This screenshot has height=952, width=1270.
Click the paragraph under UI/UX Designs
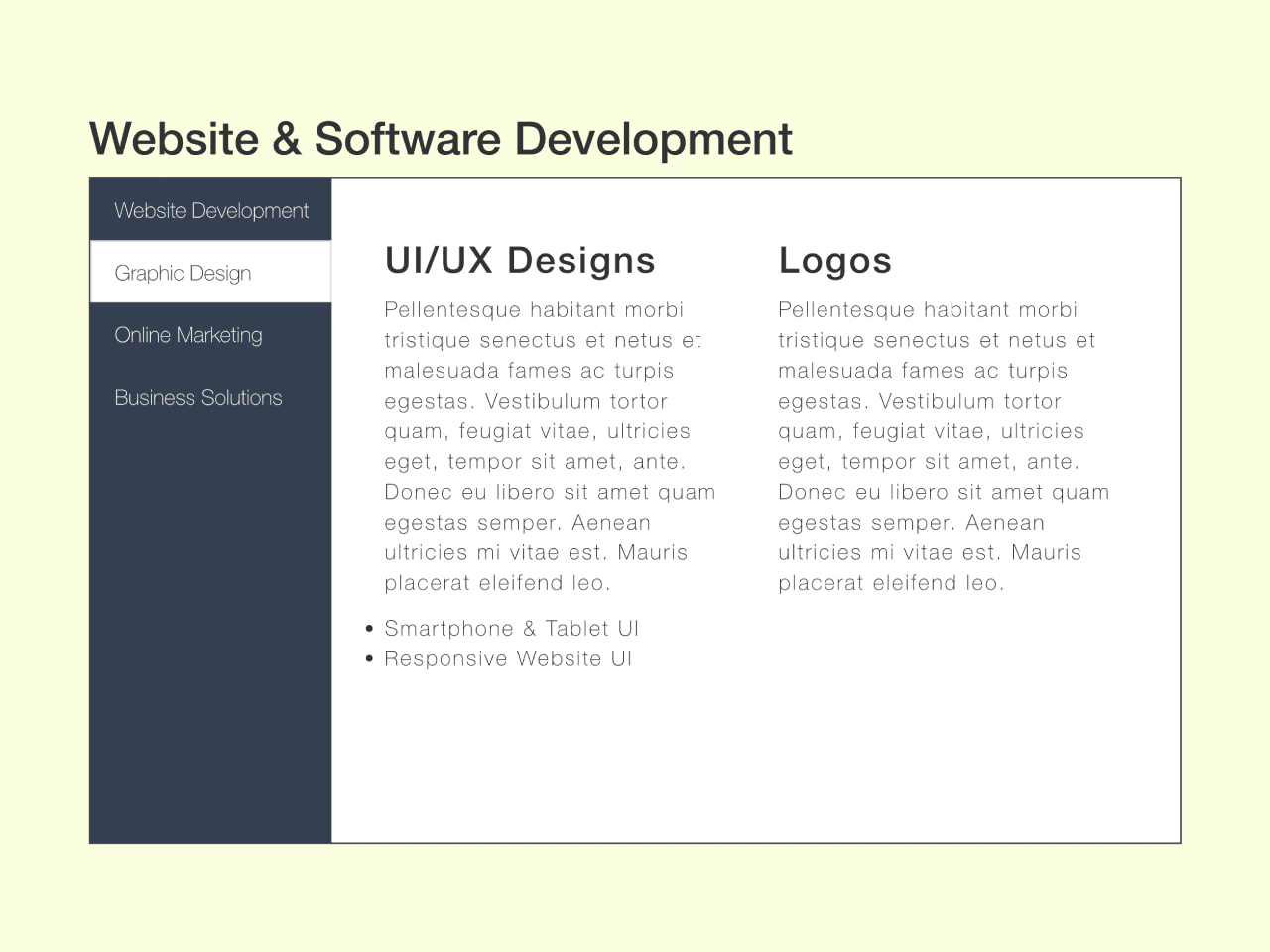[550, 446]
